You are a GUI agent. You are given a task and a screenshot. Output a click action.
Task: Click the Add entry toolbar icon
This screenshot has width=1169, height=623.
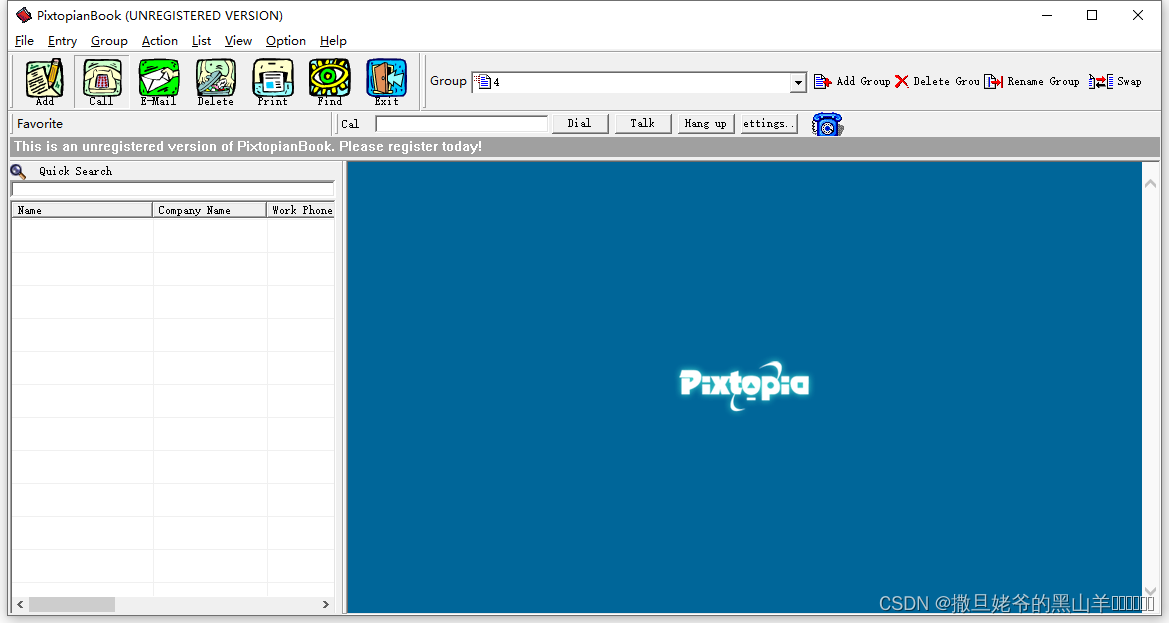[45, 81]
